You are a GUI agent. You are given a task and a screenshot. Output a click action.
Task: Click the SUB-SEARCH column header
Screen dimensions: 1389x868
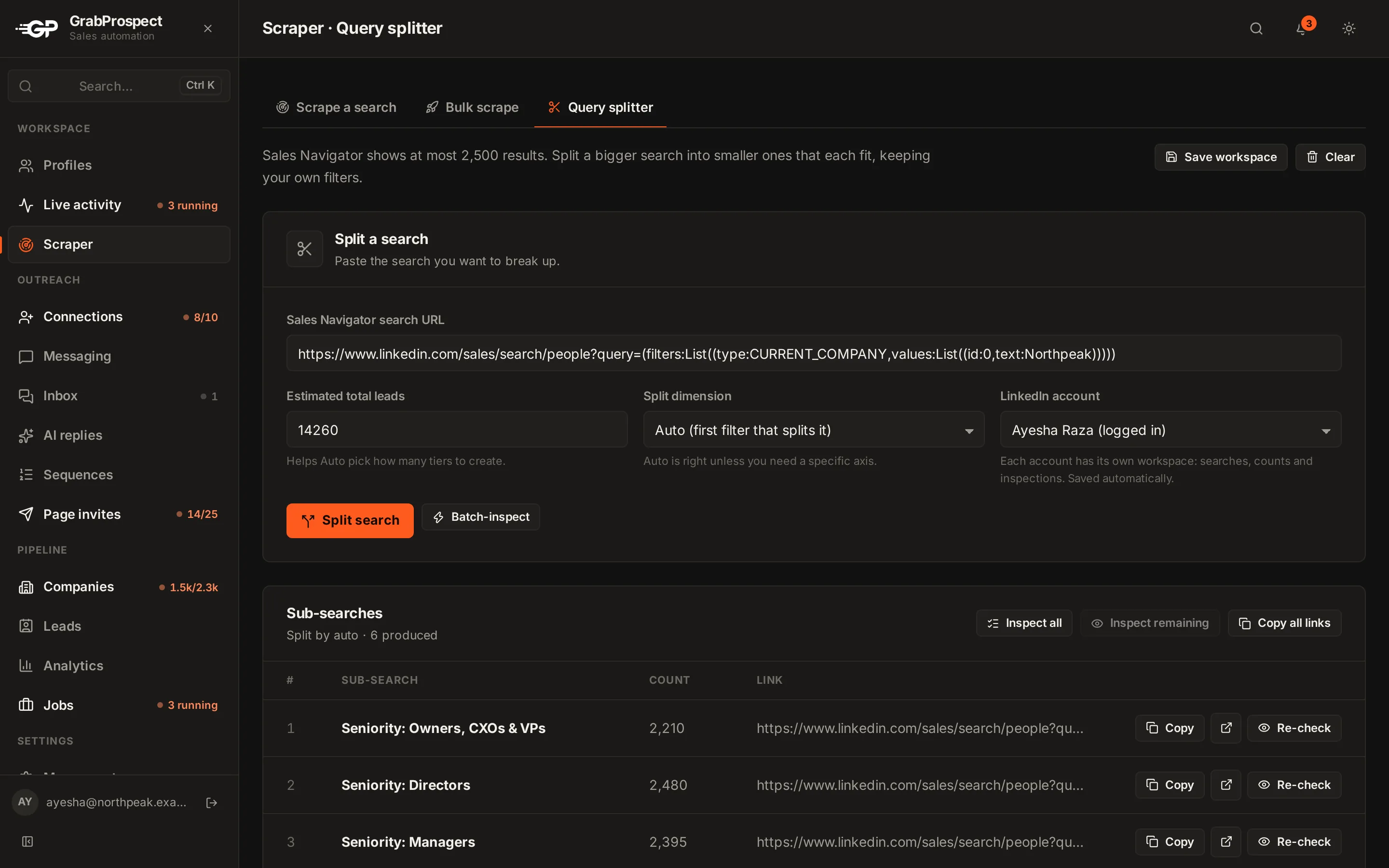pos(380,680)
